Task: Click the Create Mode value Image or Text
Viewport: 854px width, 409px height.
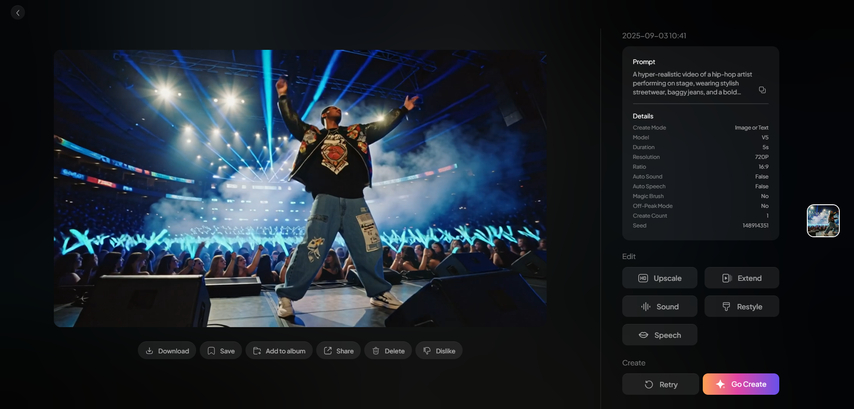Action: point(752,127)
